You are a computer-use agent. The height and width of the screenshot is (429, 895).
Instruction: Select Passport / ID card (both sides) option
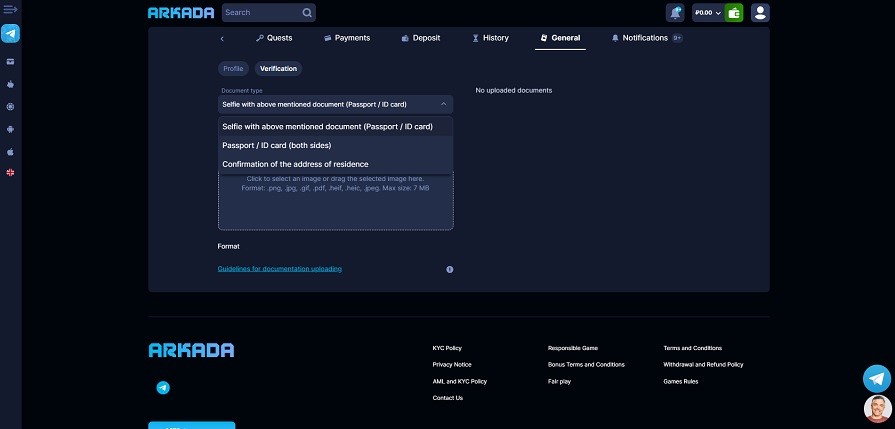276,145
